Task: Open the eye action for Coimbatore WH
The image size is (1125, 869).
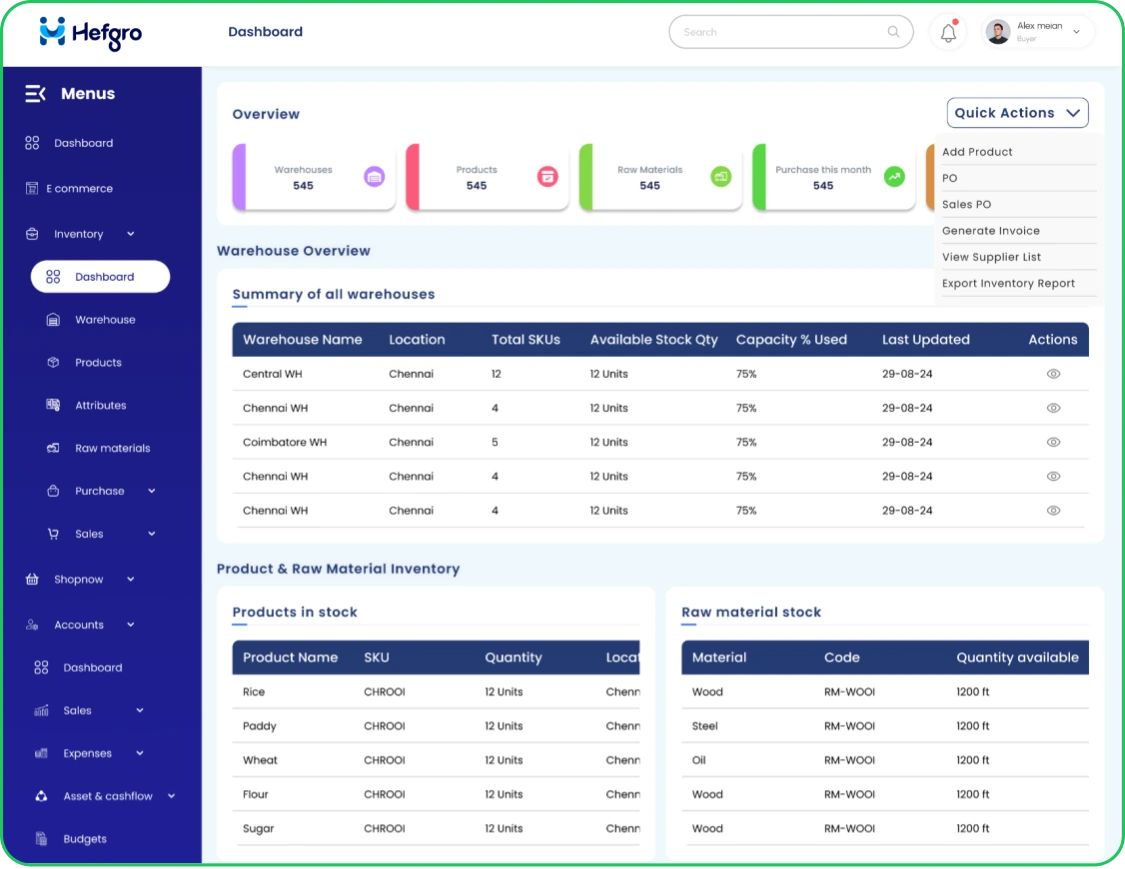Action: pyautogui.click(x=1053, y=442)
